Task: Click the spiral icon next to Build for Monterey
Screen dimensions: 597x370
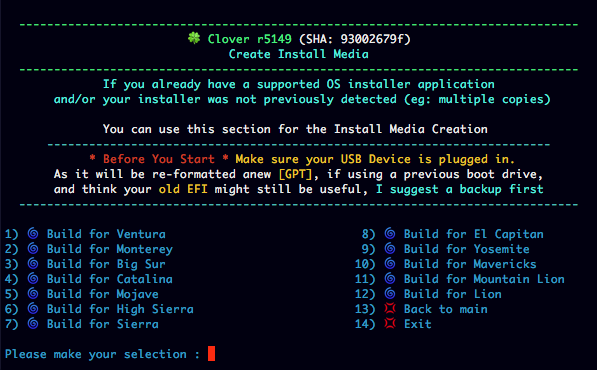Action: (x=33, y=248)
